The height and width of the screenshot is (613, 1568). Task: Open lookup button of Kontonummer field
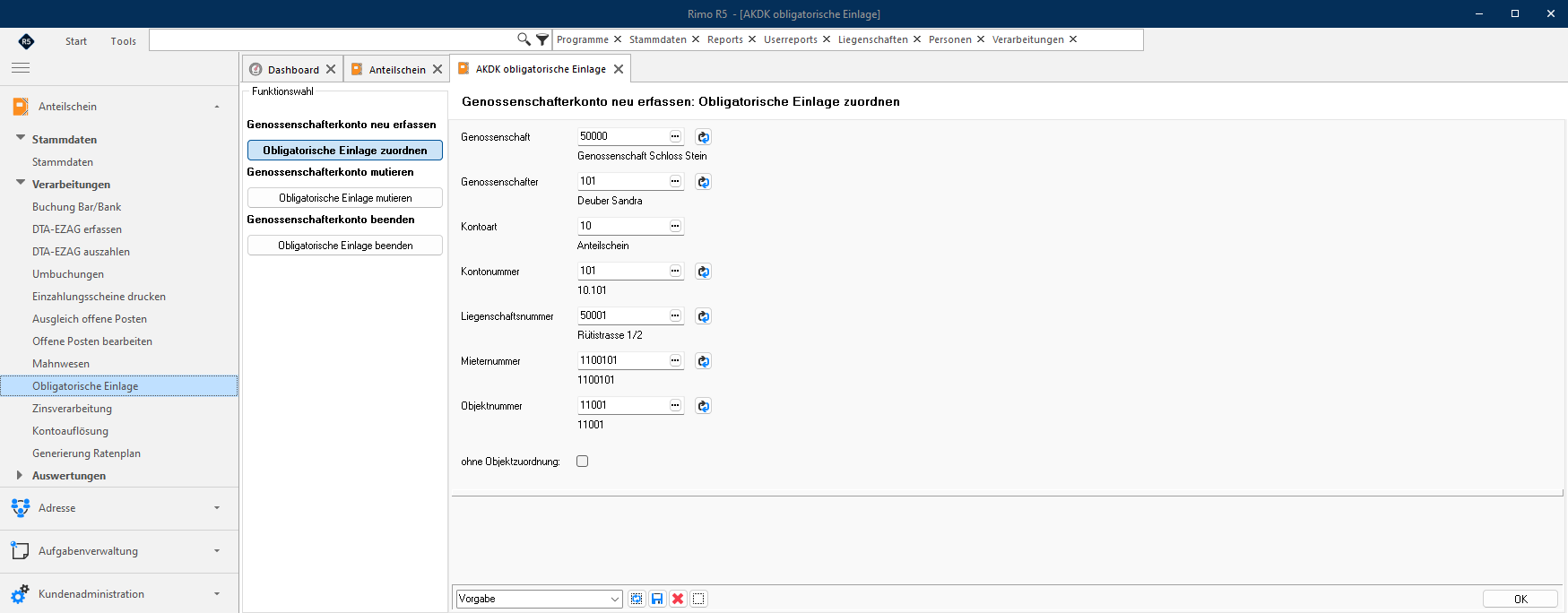tap(675, 271)
